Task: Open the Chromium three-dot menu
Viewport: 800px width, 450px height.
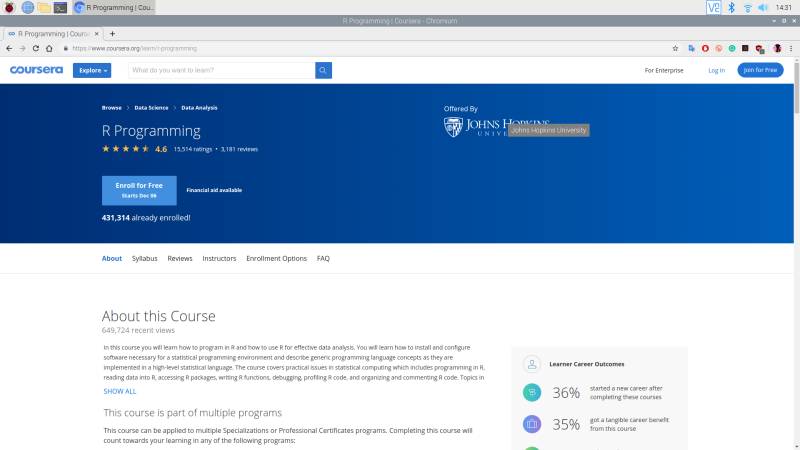Action: [791, 48]
